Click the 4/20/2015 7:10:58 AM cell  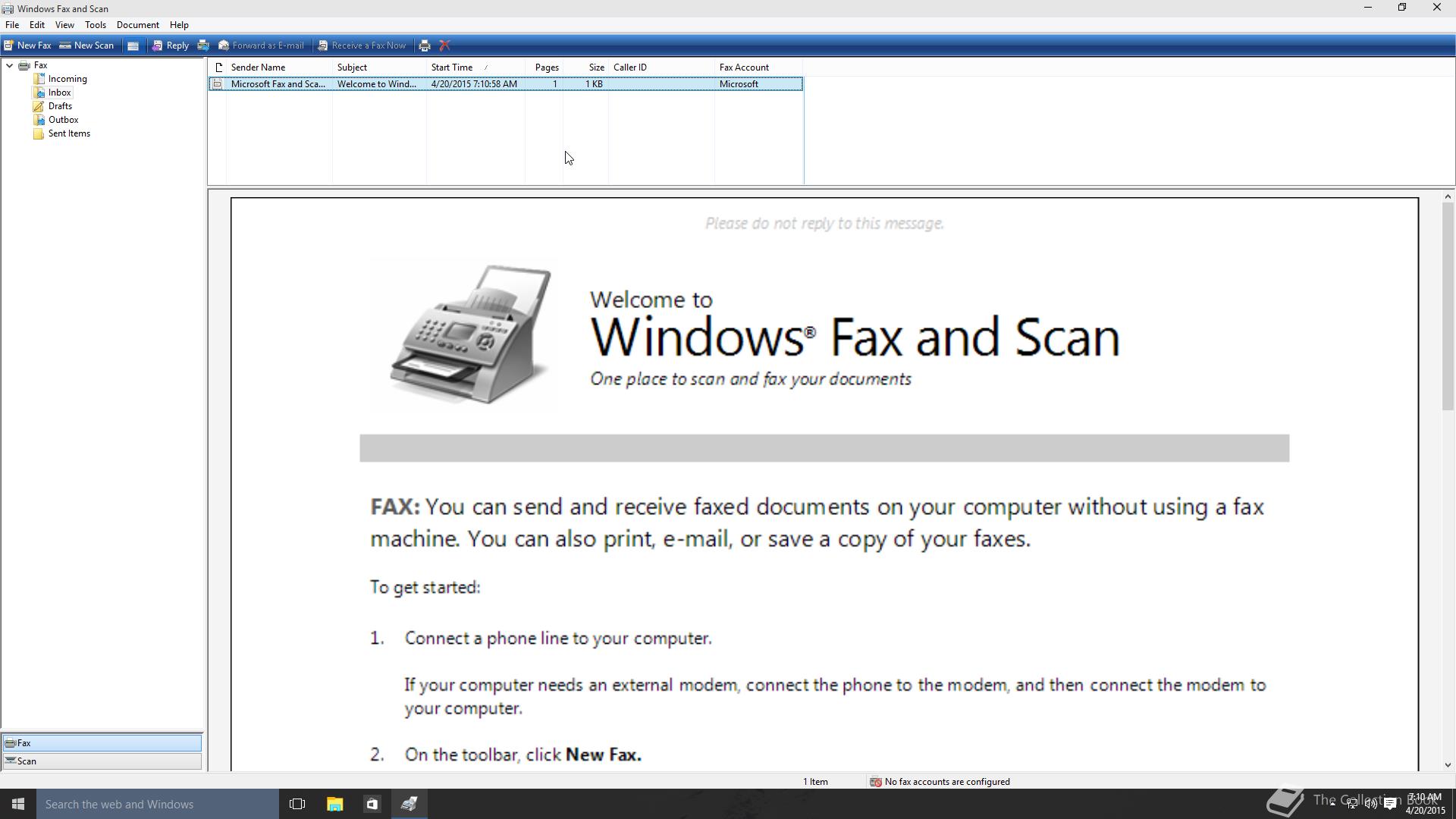click(474, 84)
